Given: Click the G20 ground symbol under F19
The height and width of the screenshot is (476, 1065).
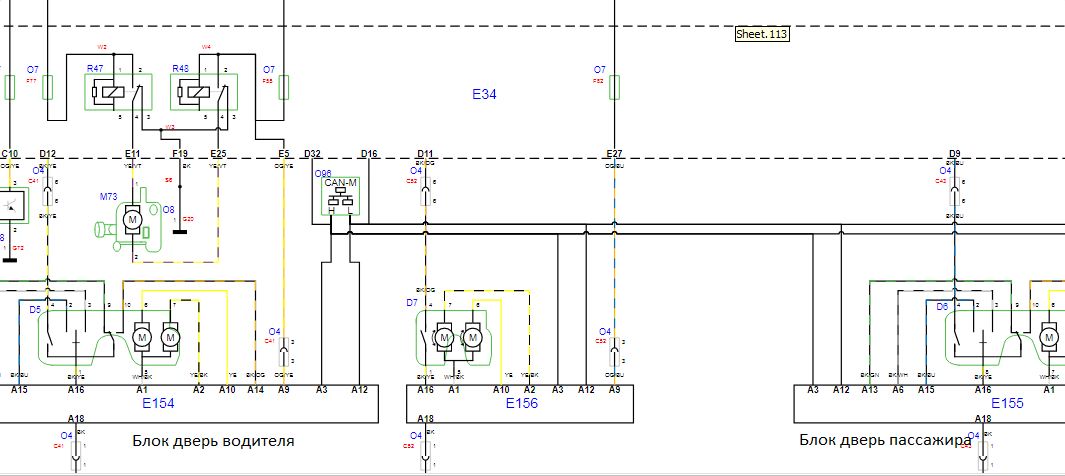Looking at the screenshot, I should click(180, 232).
